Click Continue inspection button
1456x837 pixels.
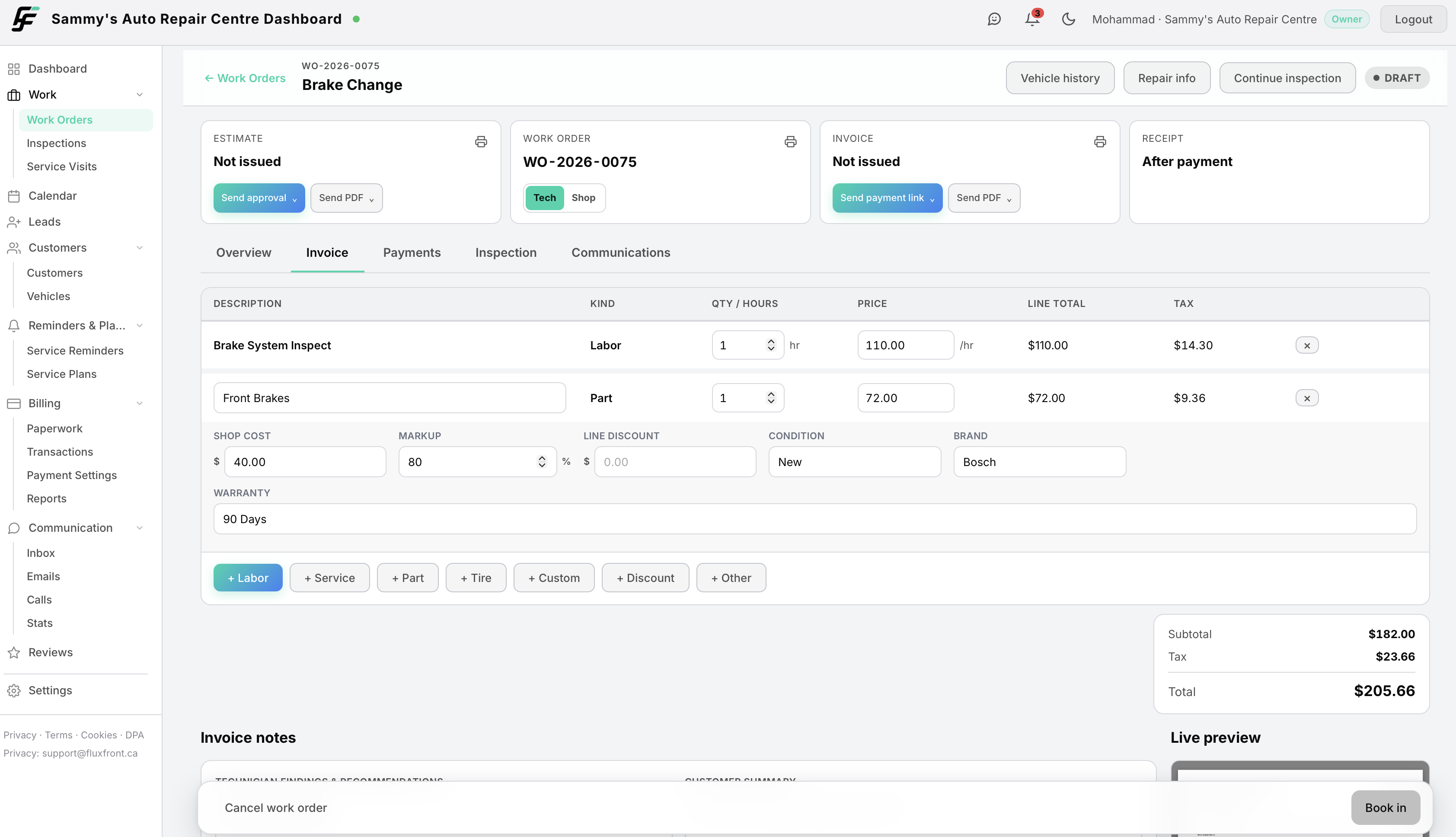click(x=1287, y=78)
